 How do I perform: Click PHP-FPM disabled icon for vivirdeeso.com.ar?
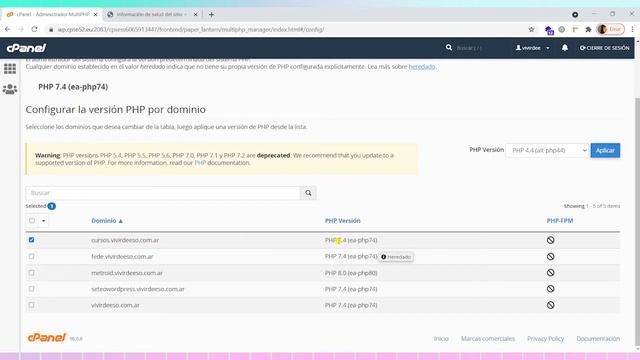pyautogui.click(x=550, y=305)
